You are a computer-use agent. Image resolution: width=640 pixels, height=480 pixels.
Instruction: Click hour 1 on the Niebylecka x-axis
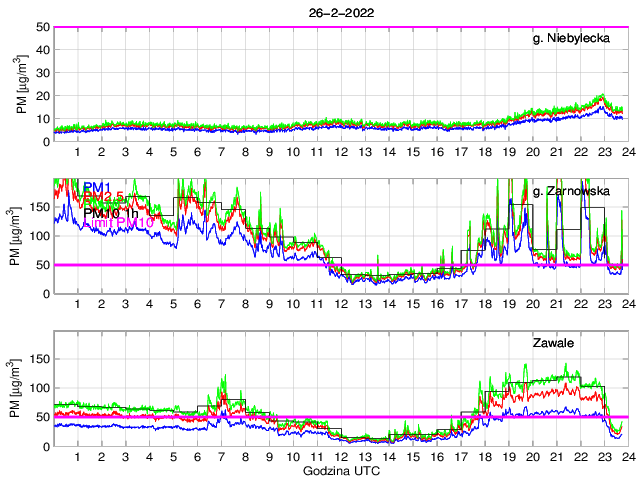[78, 152]
